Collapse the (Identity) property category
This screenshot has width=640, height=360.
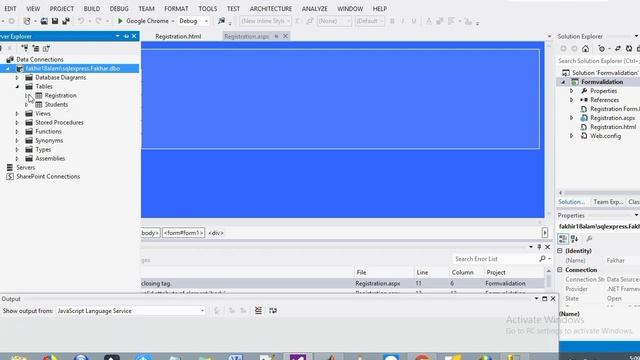560,251
